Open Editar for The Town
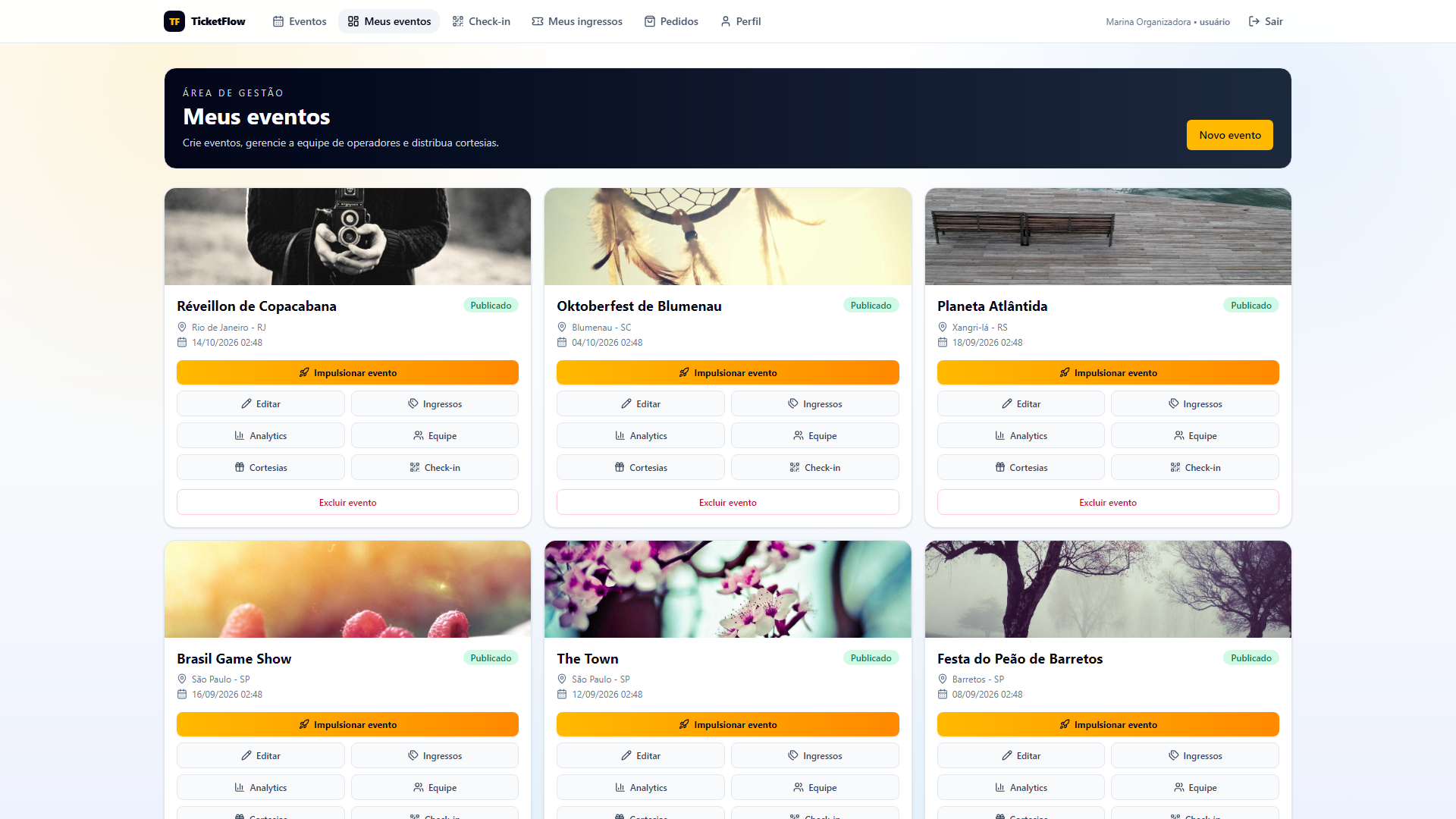 point(641,755)
